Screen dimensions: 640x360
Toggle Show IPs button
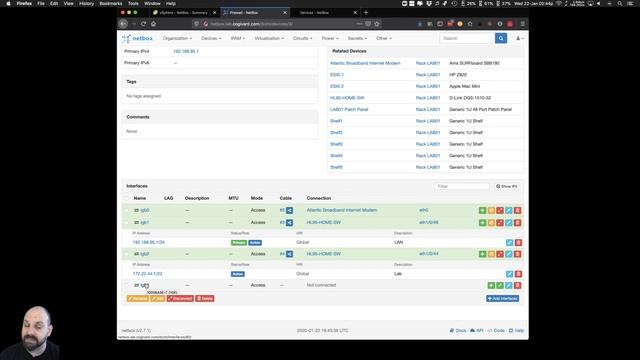click(x=507, y=186)
